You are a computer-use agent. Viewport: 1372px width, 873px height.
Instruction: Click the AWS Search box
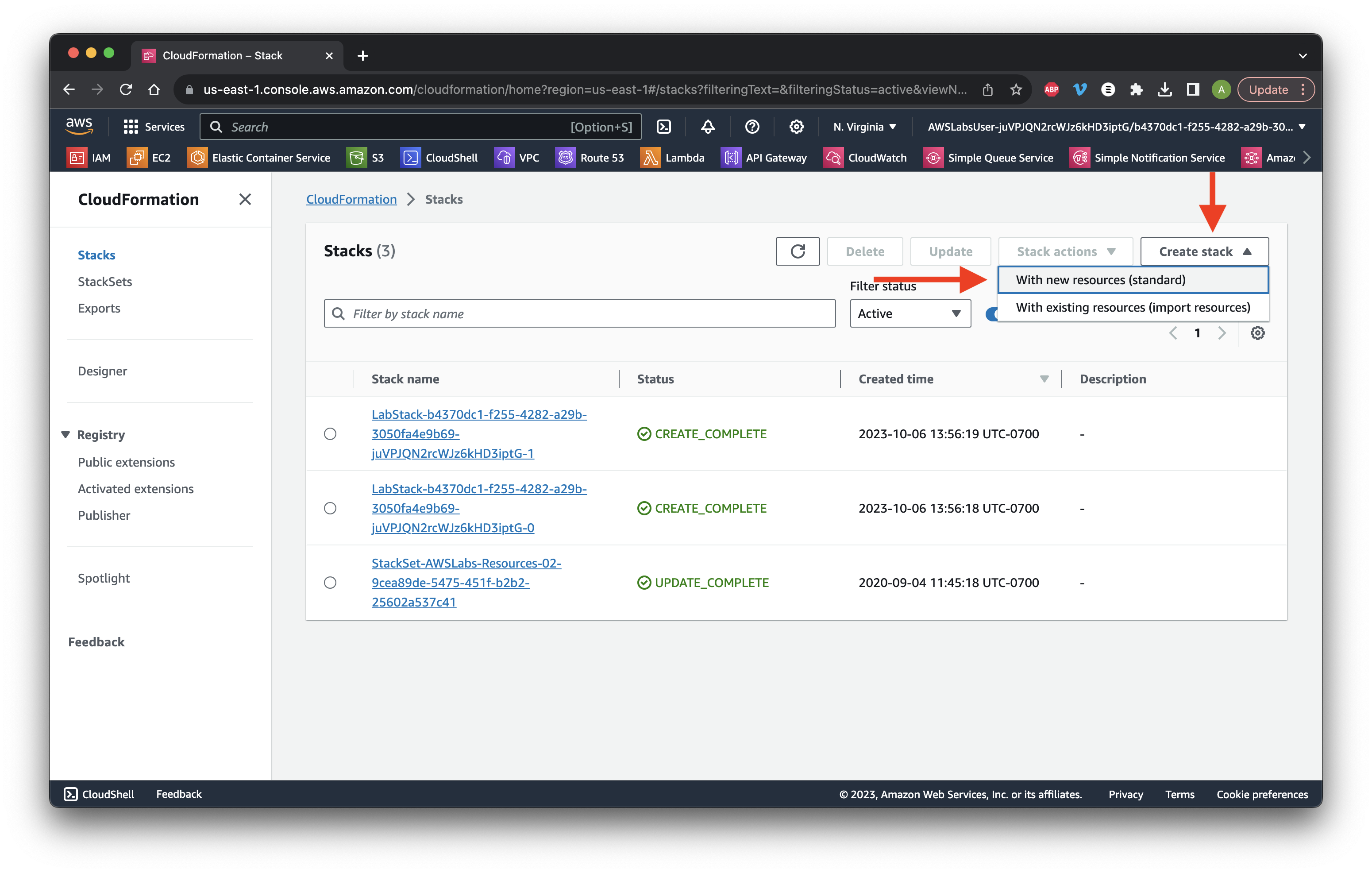pos(420,127)
